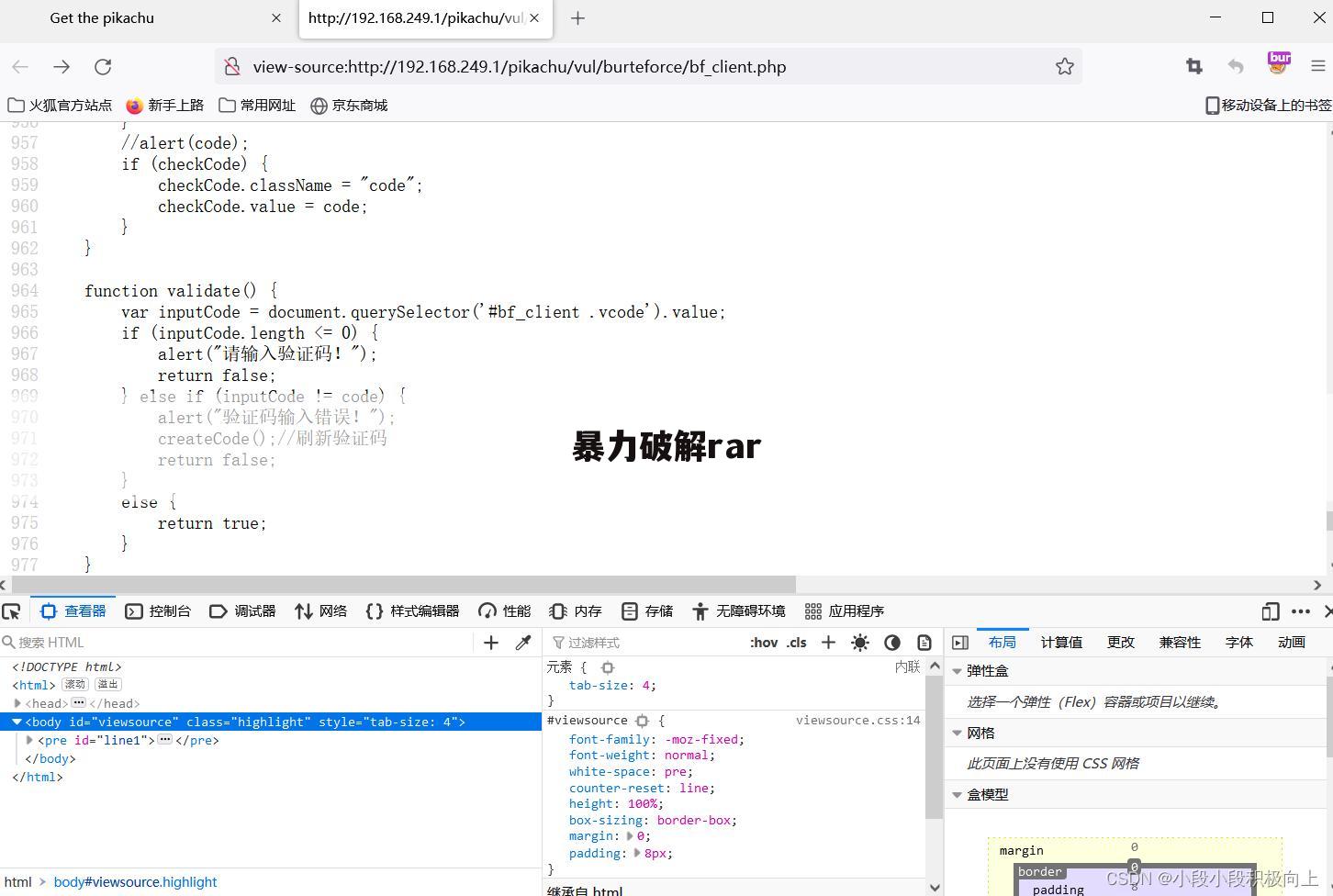This screenshot has height=896, width=1333.
Task: Go forward with the arrow button
Action: (62, 66)
